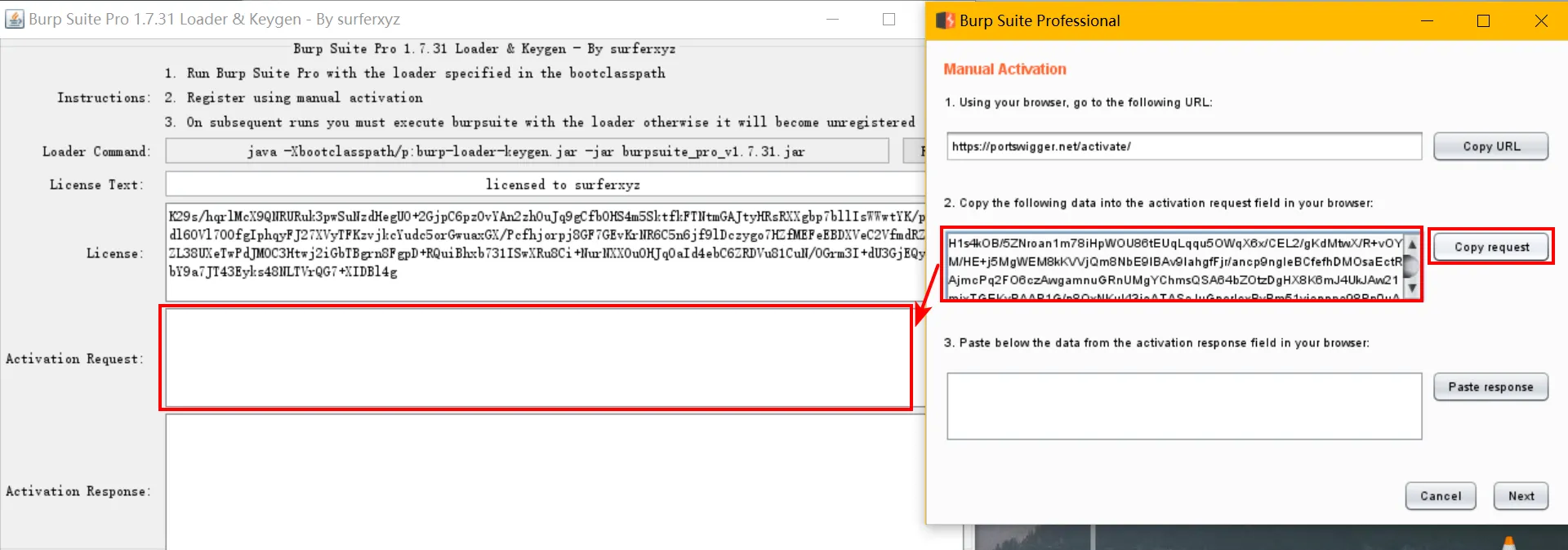
Task: Click the Paste response button
Action: [1490, 387]
